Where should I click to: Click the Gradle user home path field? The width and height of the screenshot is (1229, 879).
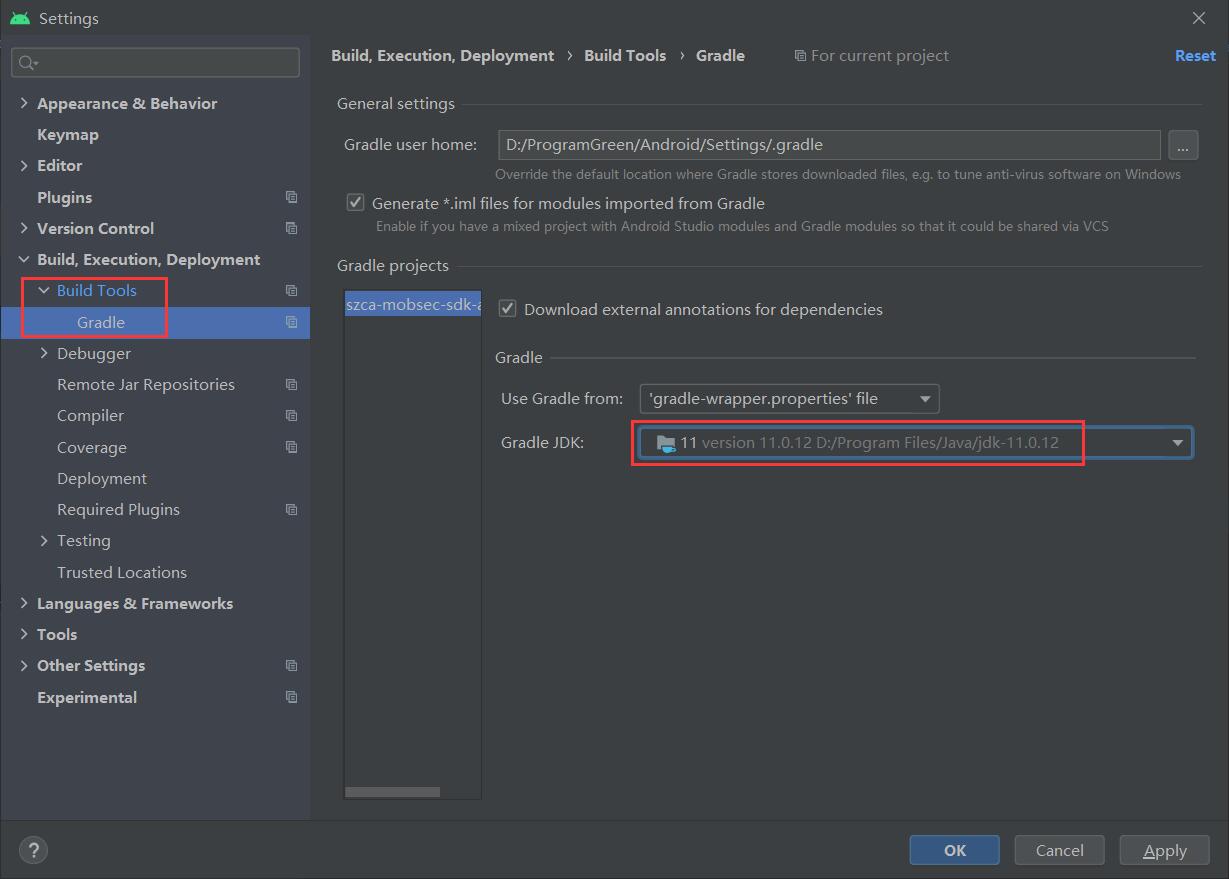point(830,145)
